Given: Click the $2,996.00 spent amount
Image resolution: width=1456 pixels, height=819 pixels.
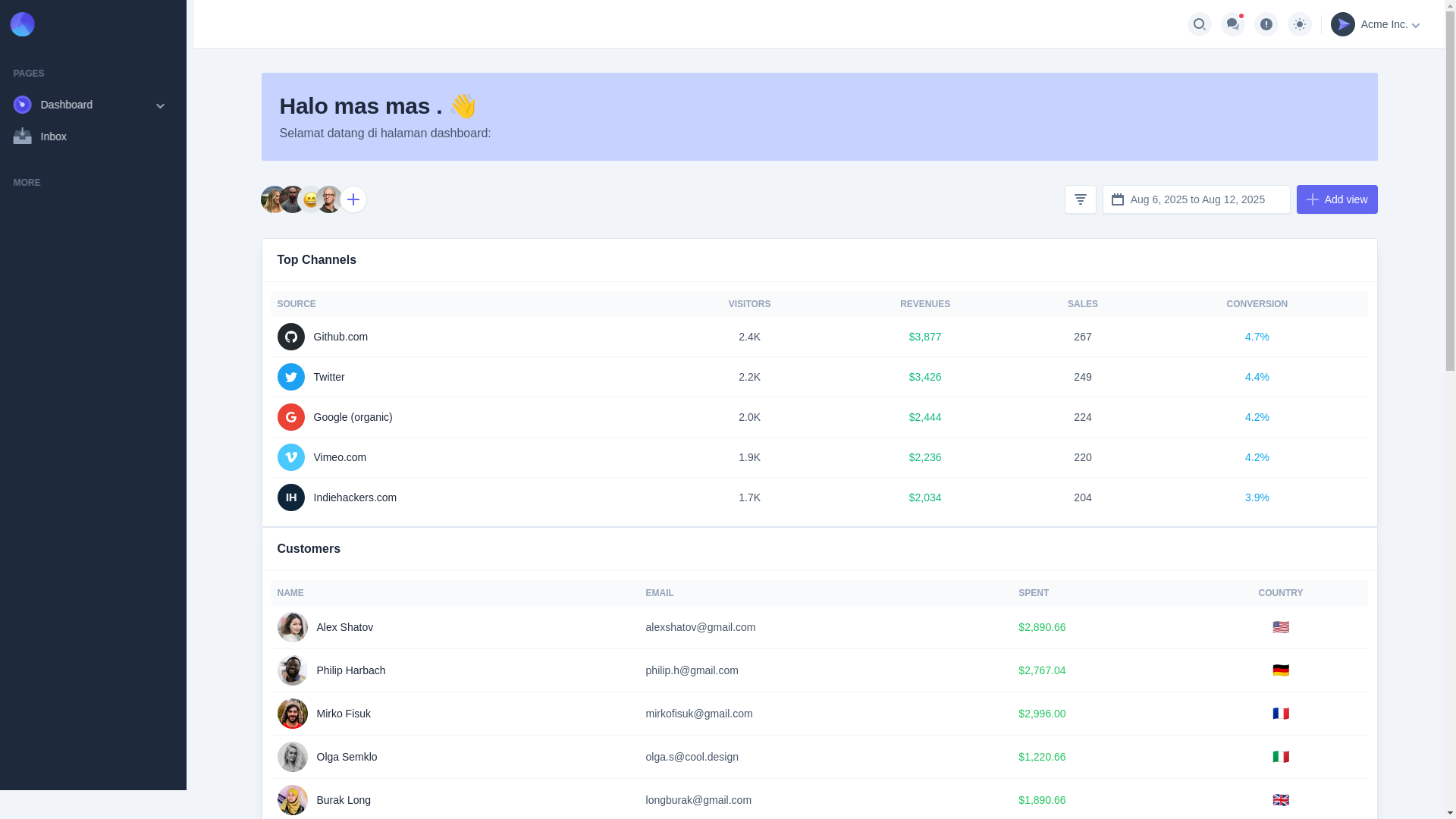Looking at the screenshot, I should [x=1041, y=714].
